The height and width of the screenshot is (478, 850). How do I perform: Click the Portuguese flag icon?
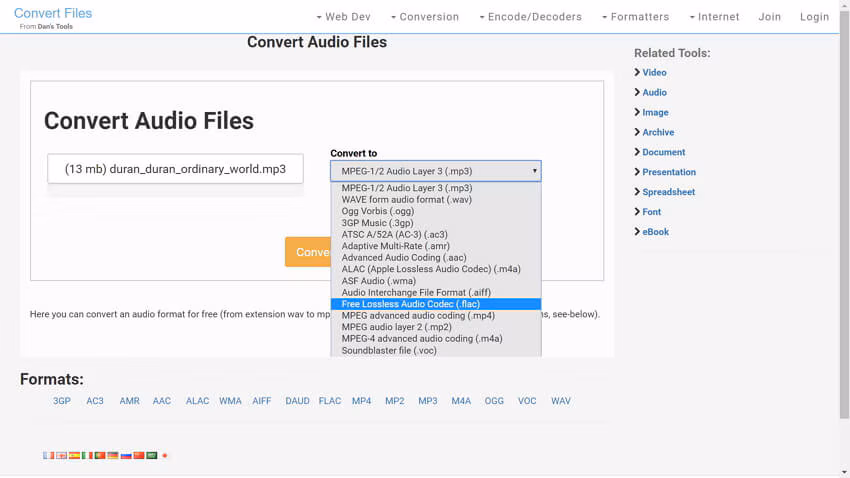point(100,455)
